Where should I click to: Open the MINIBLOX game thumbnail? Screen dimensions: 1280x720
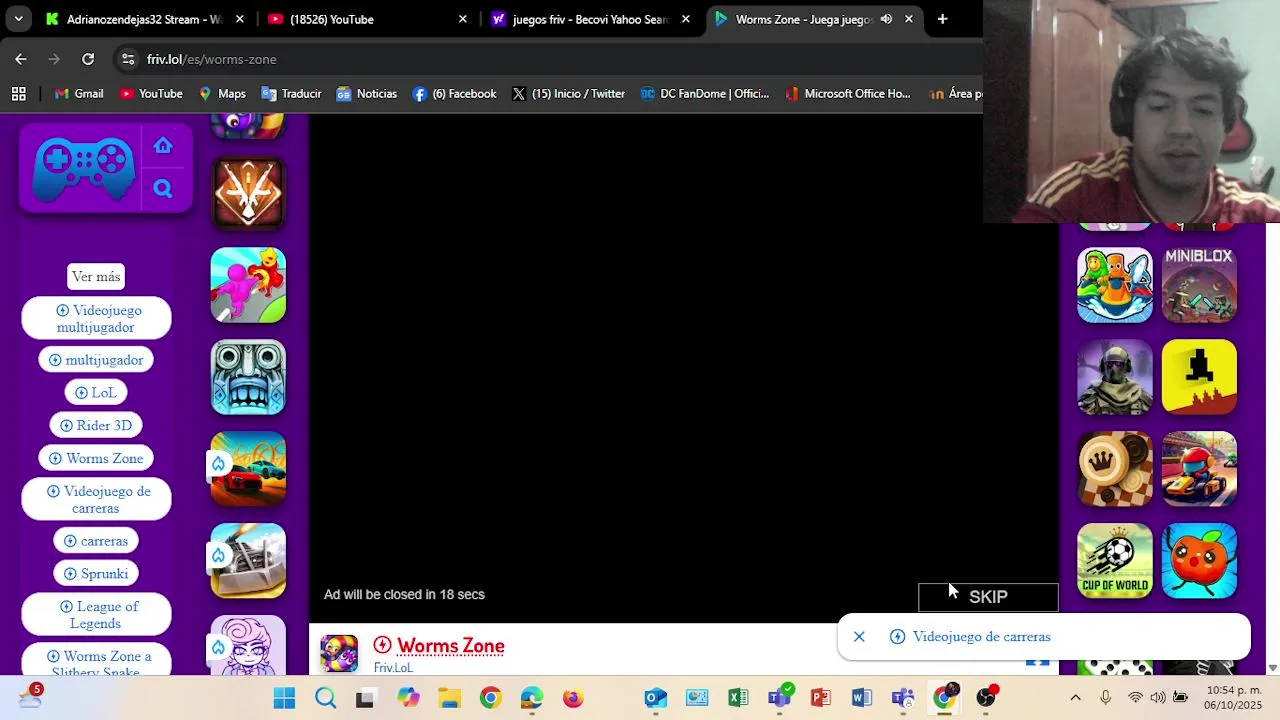point(1199,285)
